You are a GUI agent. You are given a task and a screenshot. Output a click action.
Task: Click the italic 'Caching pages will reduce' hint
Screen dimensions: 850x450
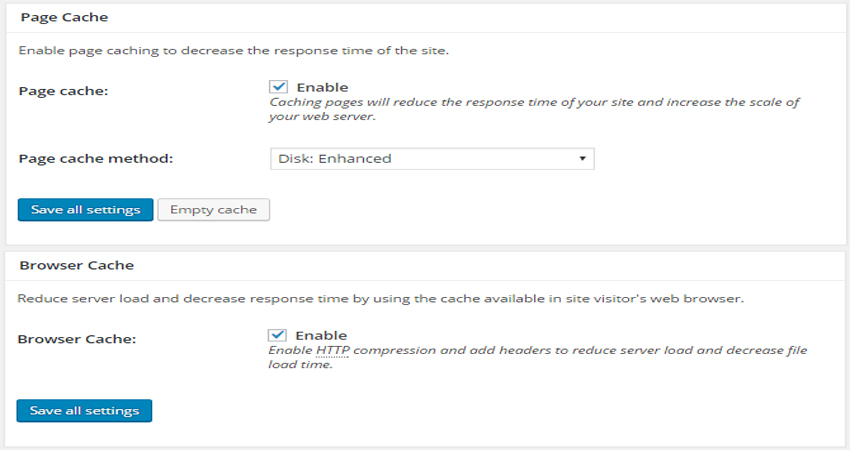point(534,109)
